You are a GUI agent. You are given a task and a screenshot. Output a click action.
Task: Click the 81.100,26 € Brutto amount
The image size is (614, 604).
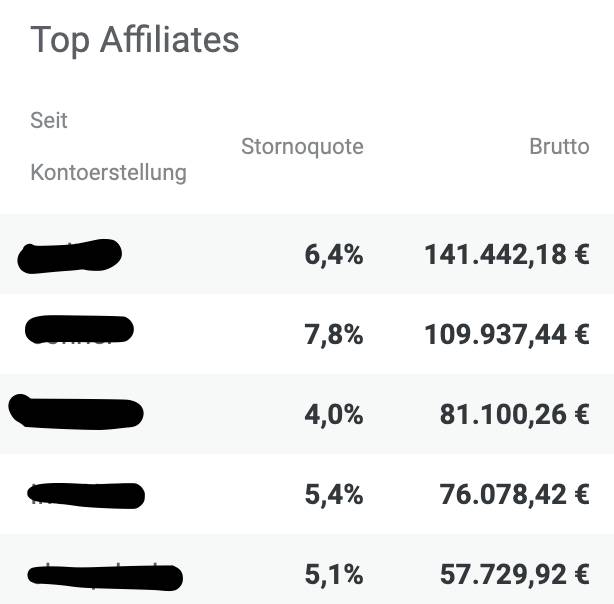[515, 414]
